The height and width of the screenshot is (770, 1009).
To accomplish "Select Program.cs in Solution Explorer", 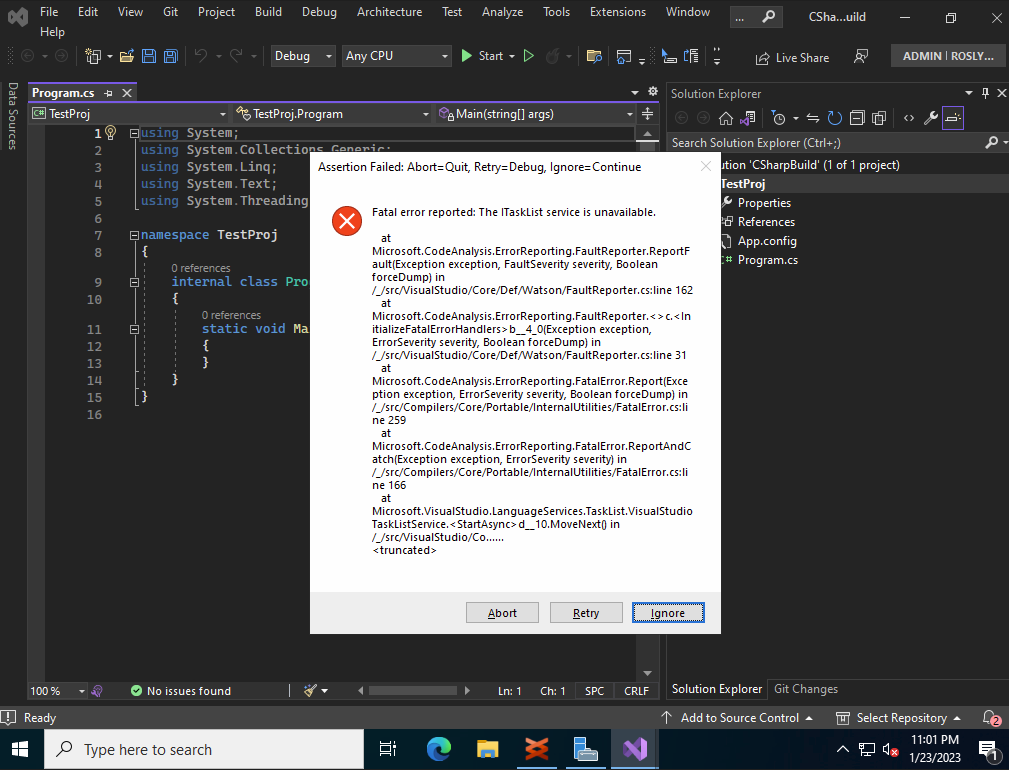I will [x=767, y=260].
